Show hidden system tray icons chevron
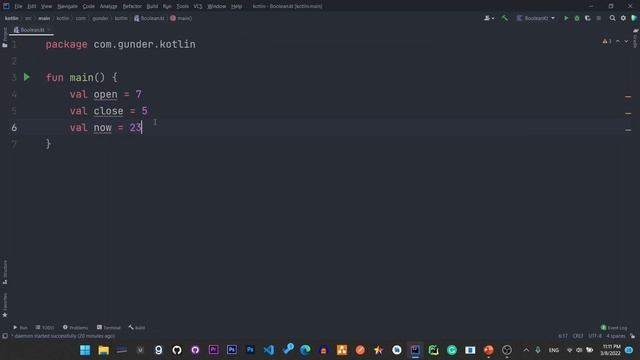640x360 pixels. coord(526,350)
